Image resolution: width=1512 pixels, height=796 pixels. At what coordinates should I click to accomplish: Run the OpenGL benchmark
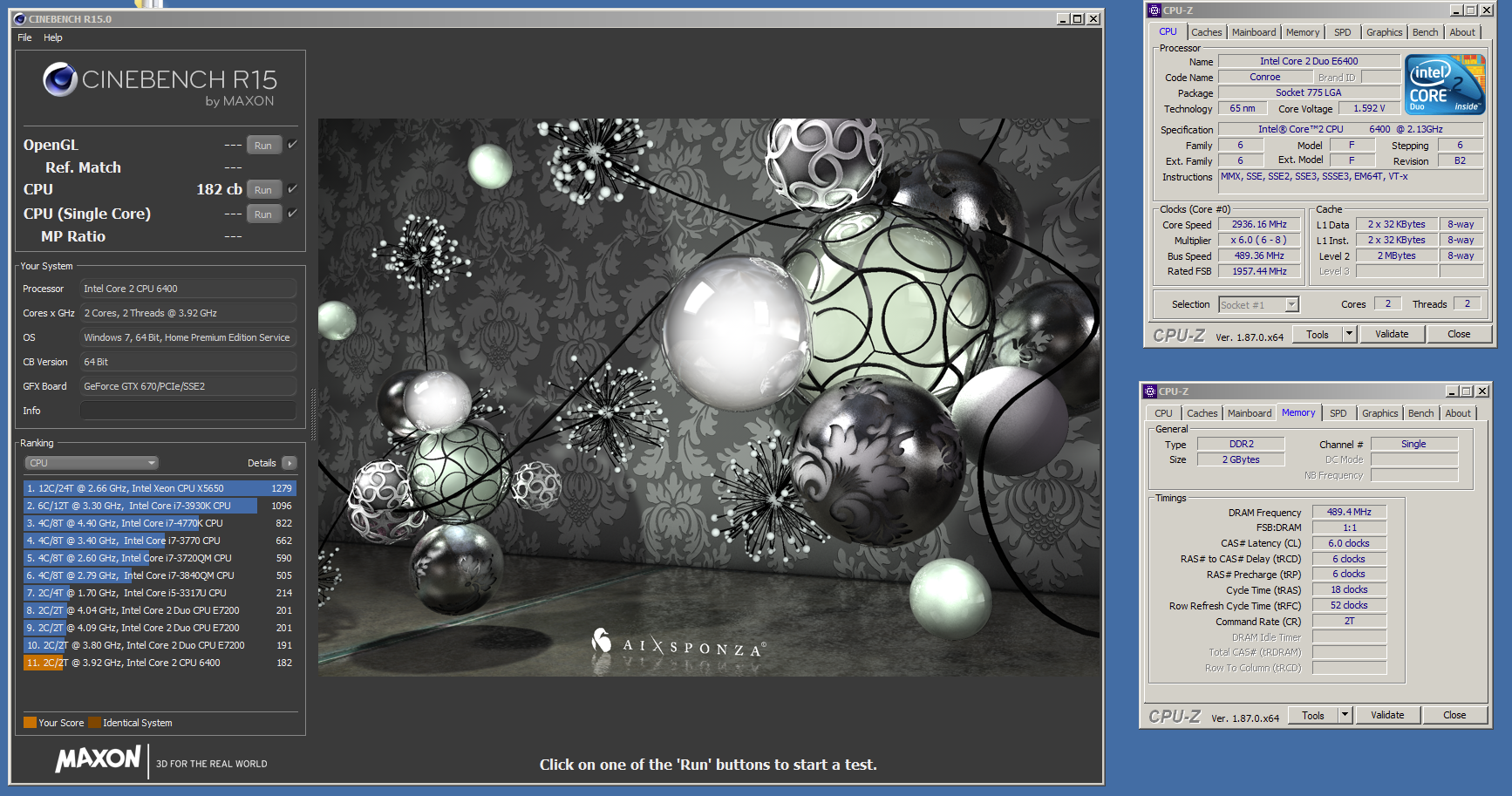tap(263, 145)
